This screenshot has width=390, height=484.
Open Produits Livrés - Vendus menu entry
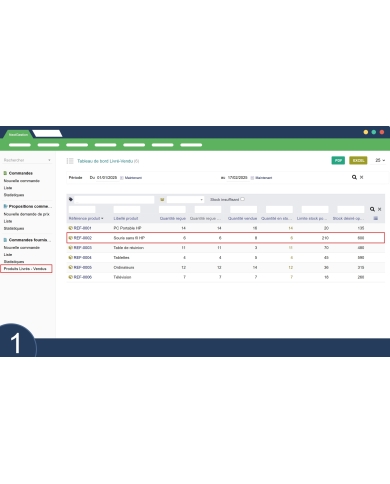(x=25, y=269)
